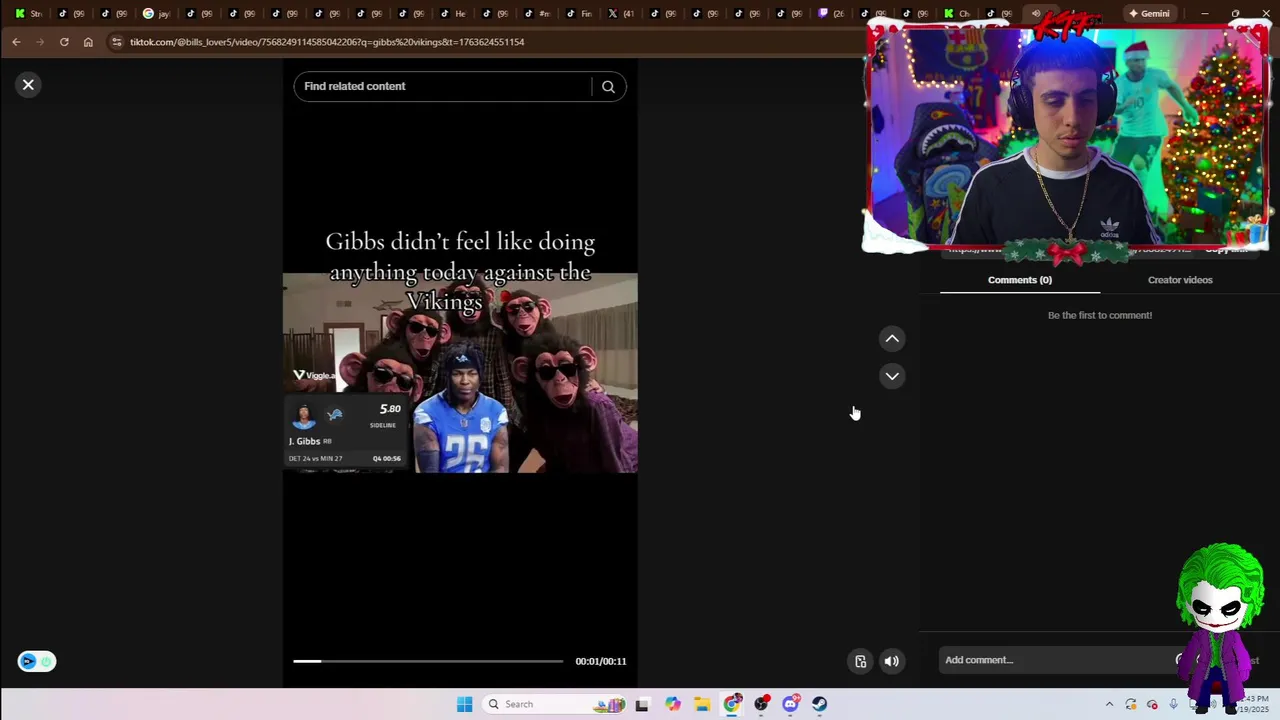This screenshot has height=720, width=1280.
Task: Open the Creator videos tab
Action: pyautogui.click(x=1180, y=280)
